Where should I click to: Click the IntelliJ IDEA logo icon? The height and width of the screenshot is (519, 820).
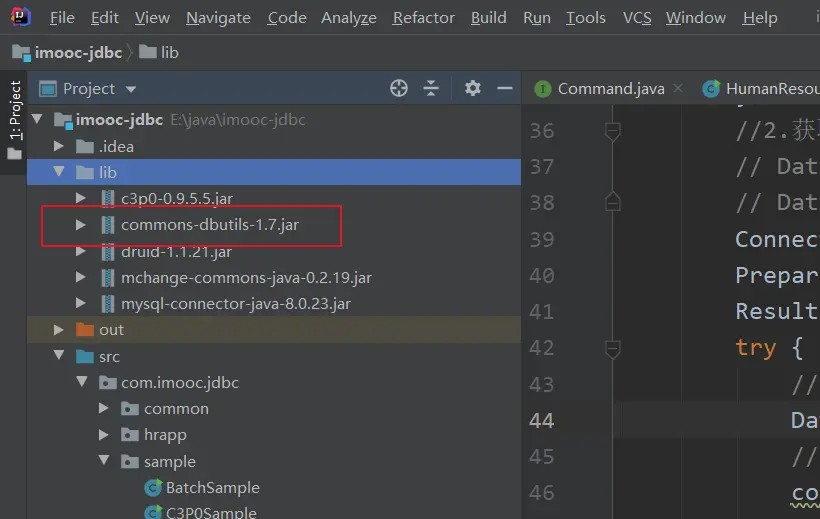click(x=20, y=17)
